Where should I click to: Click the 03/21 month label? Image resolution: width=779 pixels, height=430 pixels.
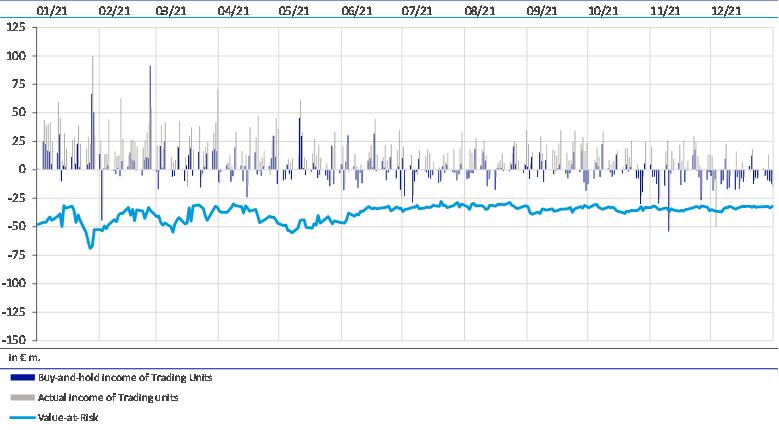(171, 10)
